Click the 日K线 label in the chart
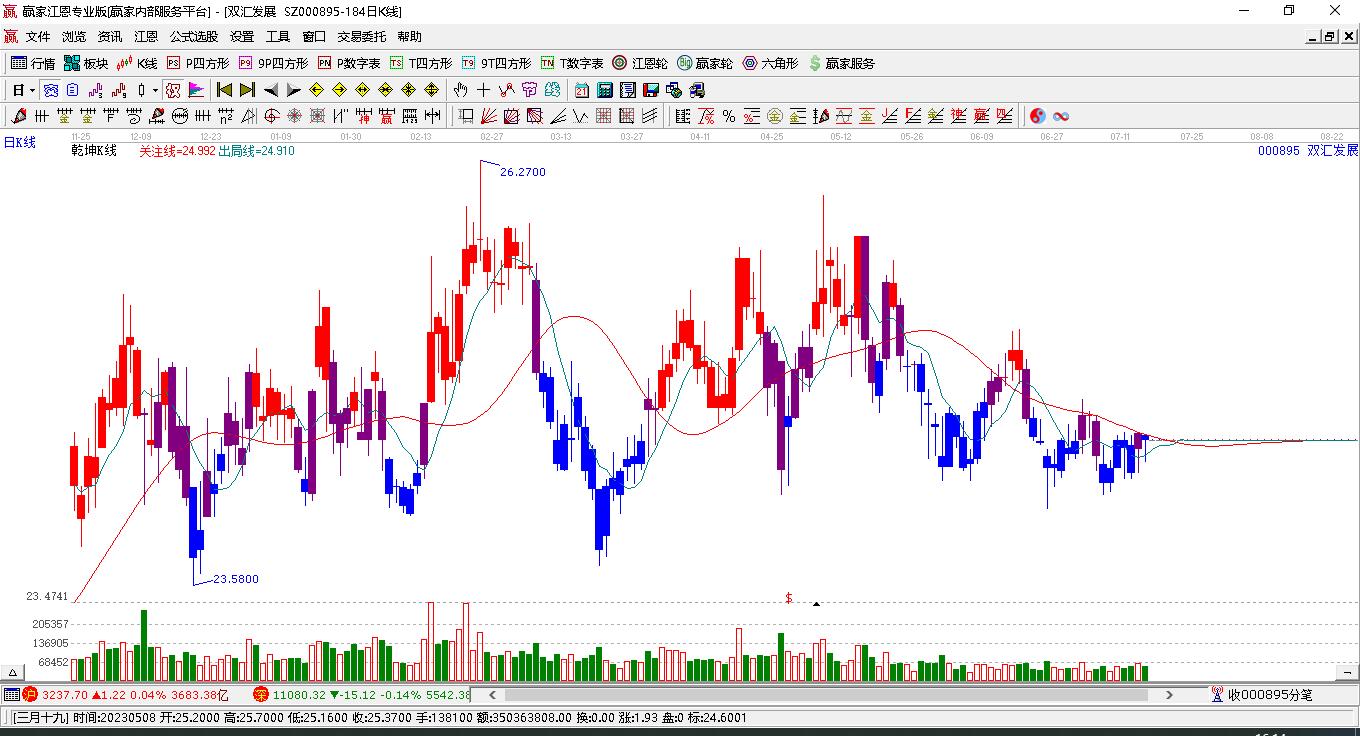Screen dimensions: 1360x736 click(19, 143)
